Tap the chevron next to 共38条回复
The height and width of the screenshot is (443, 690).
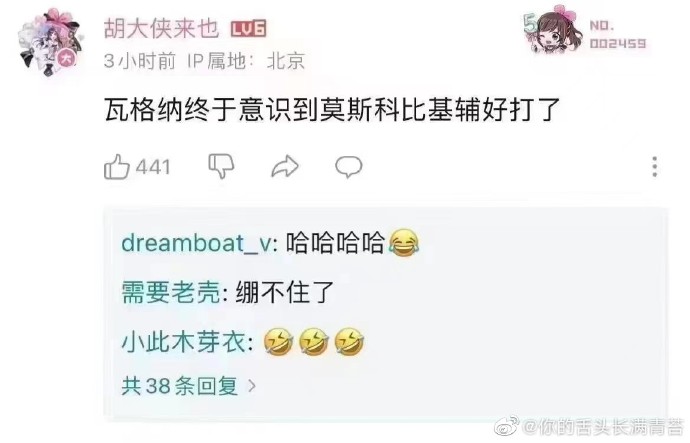click(252, 386)
